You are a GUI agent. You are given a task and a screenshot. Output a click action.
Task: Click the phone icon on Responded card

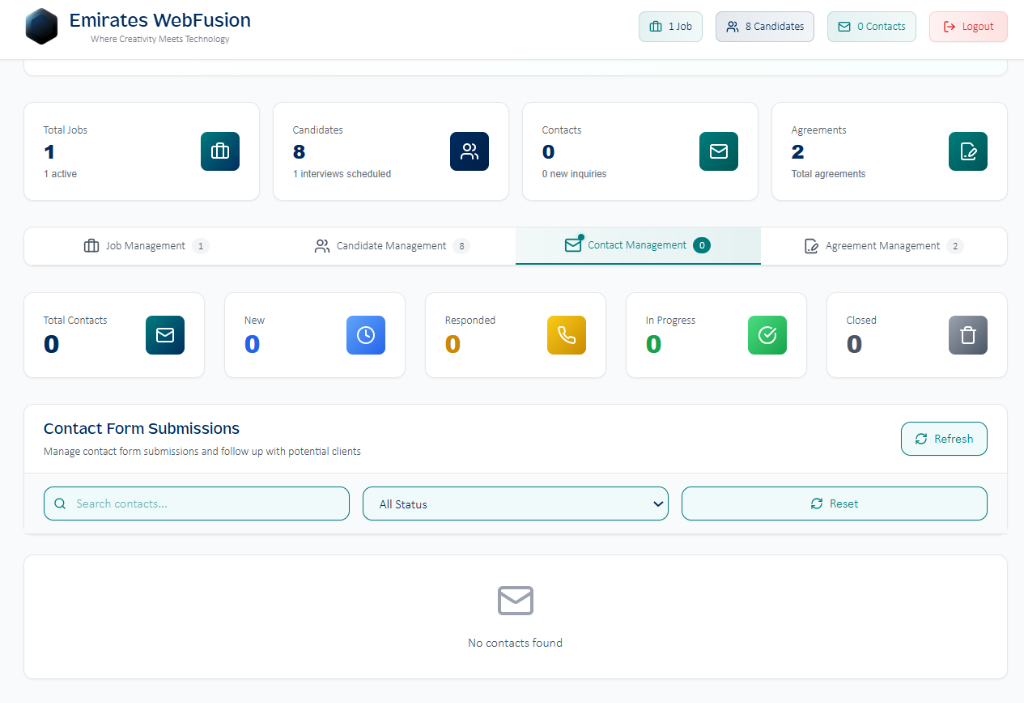click(566, 335)
